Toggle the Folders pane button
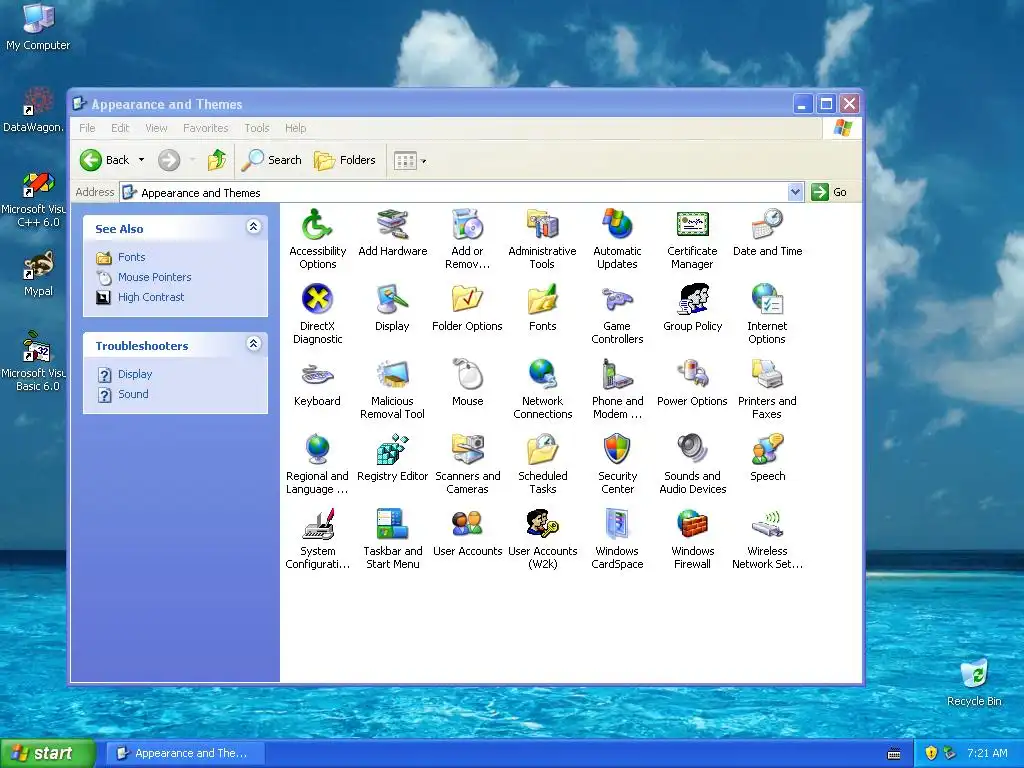 coord(345,161)
